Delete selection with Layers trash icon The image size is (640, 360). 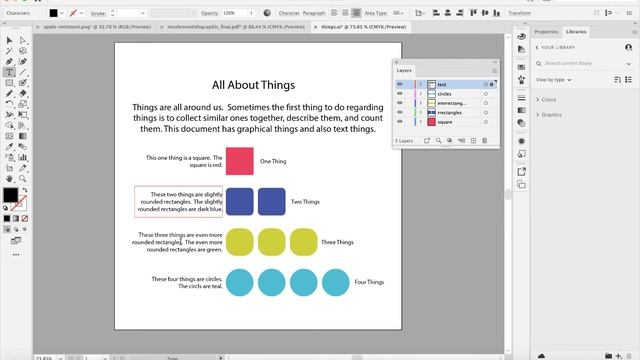click(484, 141)
